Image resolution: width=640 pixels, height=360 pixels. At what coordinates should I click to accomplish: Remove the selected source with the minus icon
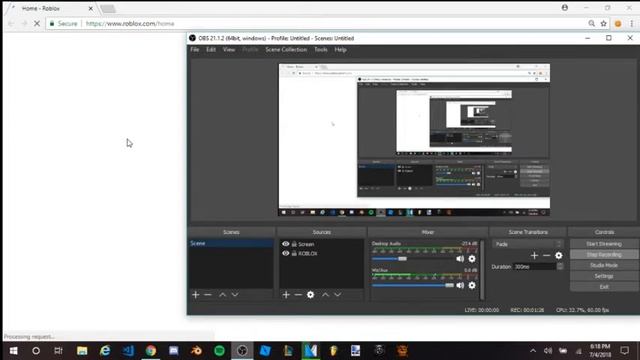coord(298,294)
